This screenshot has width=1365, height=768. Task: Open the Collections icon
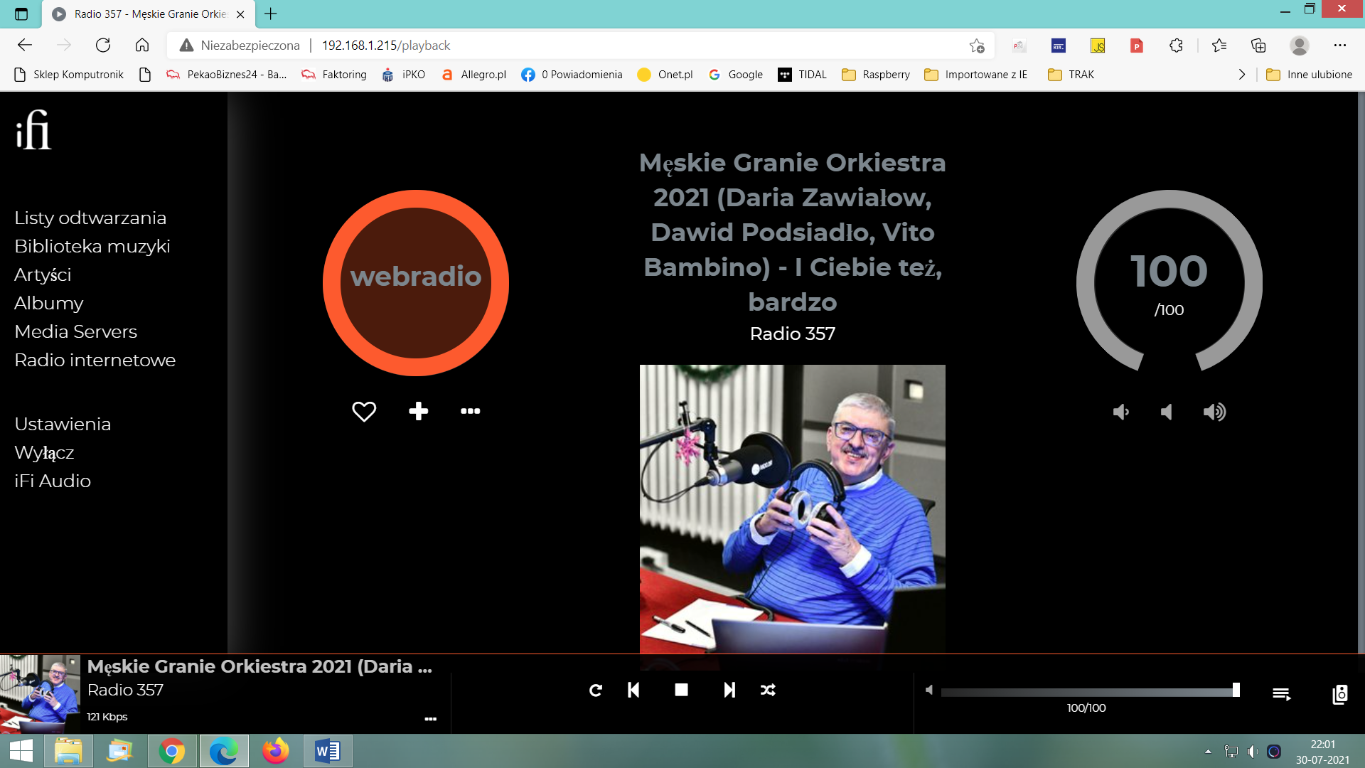[1258, 45]
